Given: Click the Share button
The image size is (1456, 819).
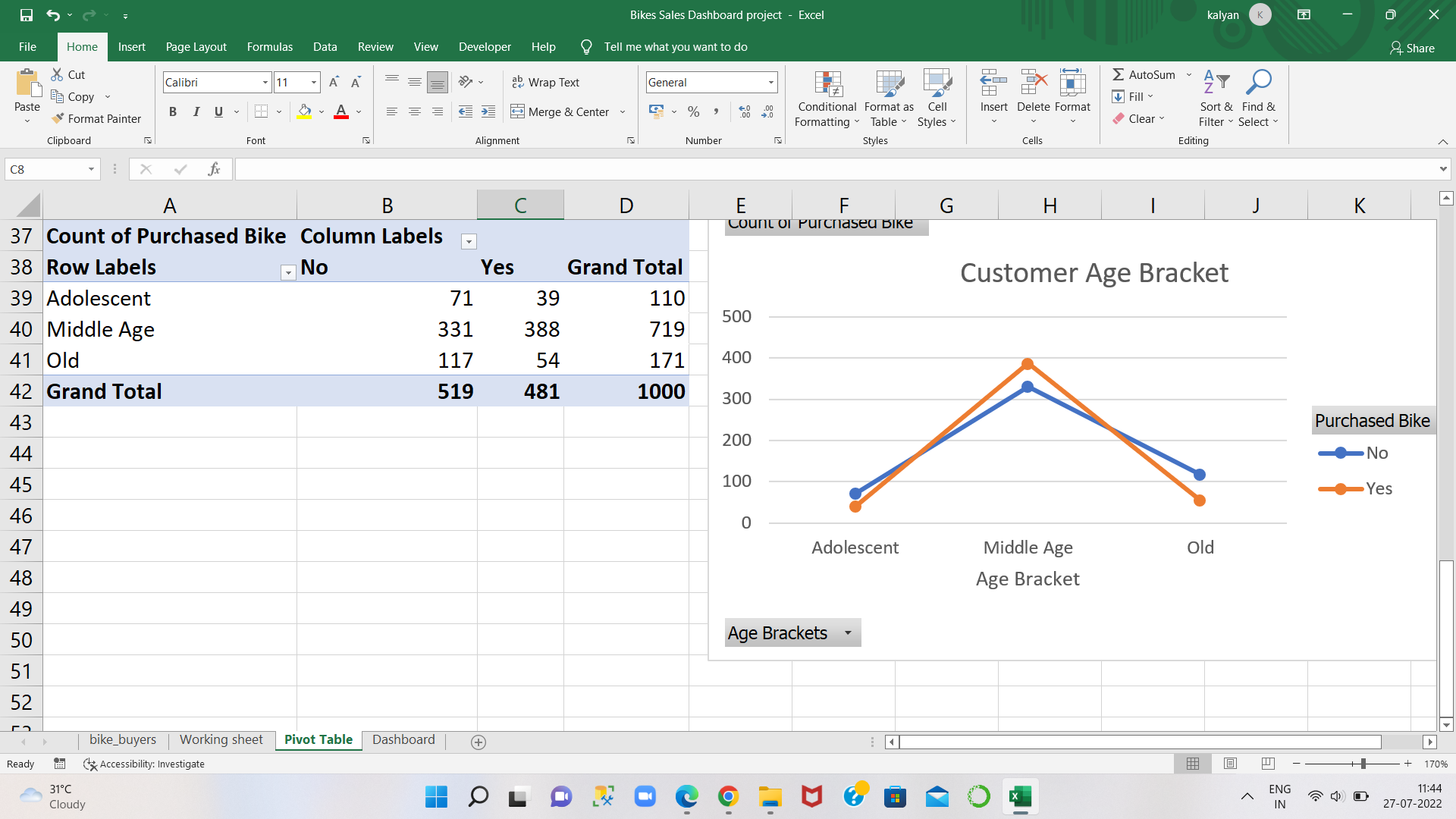Looking at the screenshot, I should [1412, 48].
